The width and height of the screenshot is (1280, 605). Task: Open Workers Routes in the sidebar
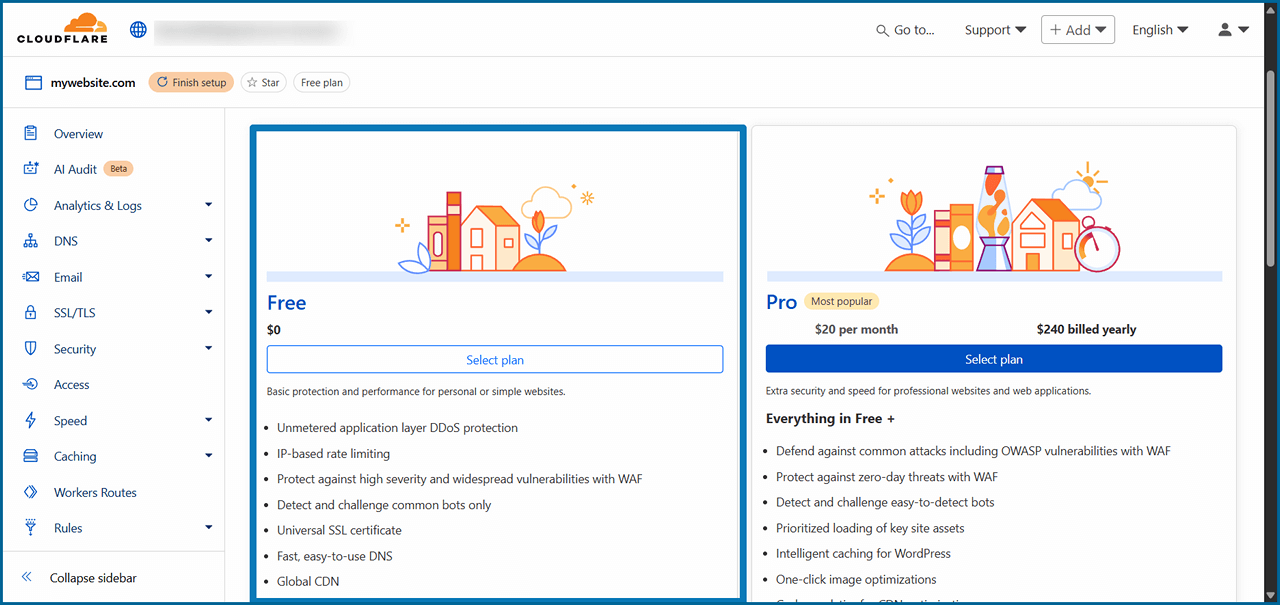pyautogui.click(x=95, y=493)
